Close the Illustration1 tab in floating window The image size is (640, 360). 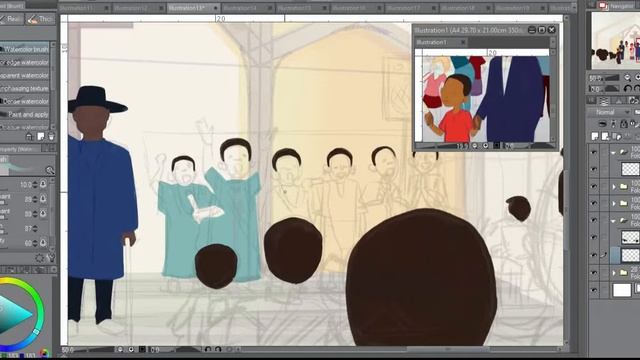[463, 42]
